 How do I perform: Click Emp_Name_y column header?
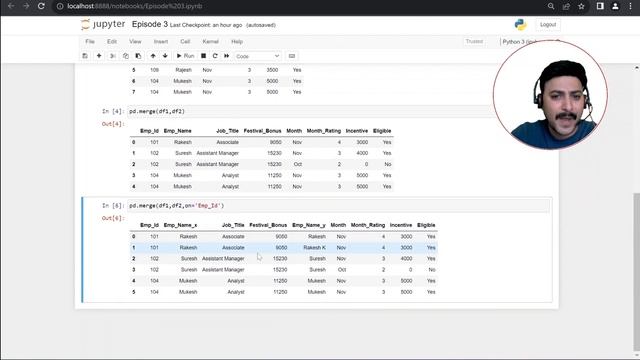click(x=309, y=225)
